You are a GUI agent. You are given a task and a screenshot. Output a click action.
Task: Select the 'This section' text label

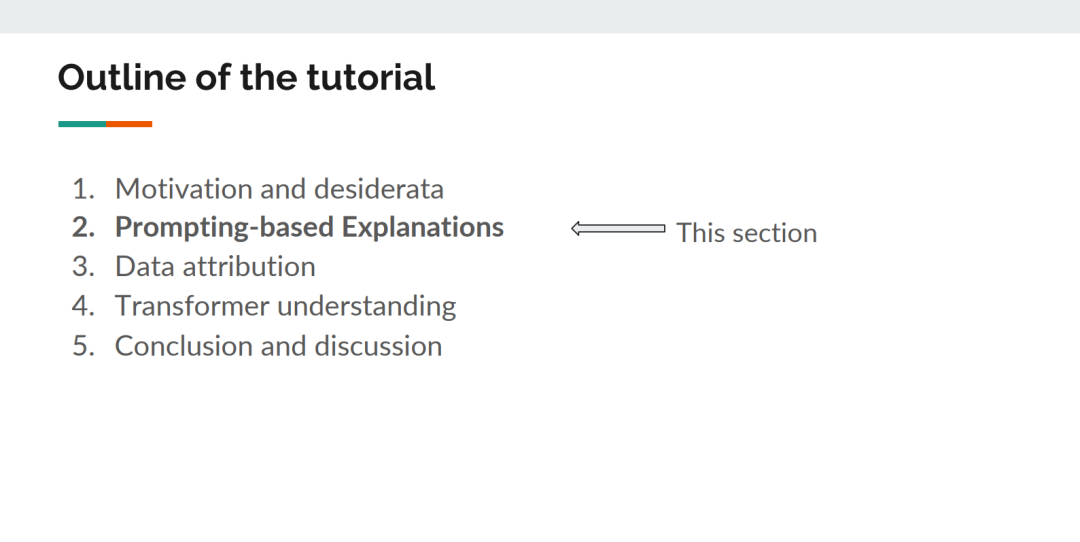coord(747,233)
